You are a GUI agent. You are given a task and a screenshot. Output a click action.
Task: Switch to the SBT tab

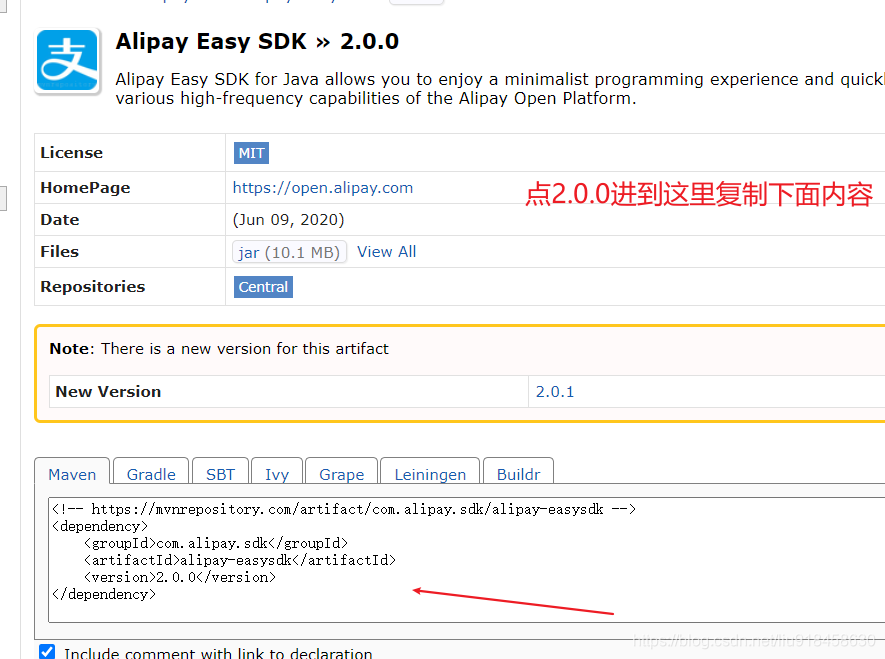coord(220,472)
